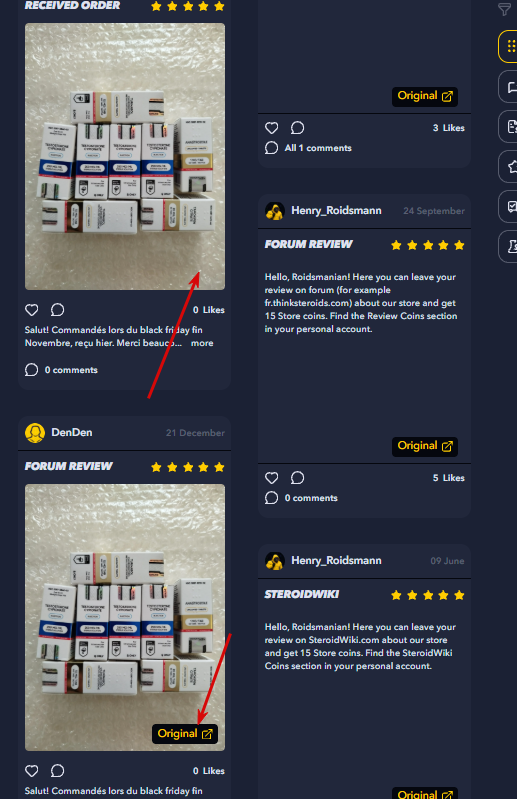The width and height of the screenshot is (517, 799).
Task: Select the checkmark review filter icon
Action: (508, 206)
